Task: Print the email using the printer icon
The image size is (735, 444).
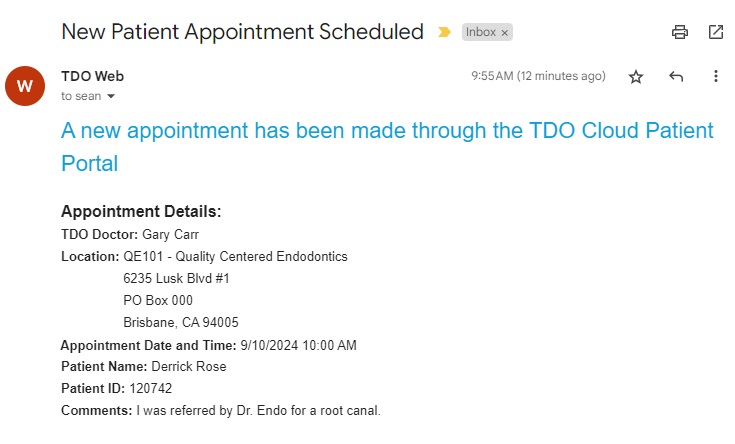Action: 680,32
